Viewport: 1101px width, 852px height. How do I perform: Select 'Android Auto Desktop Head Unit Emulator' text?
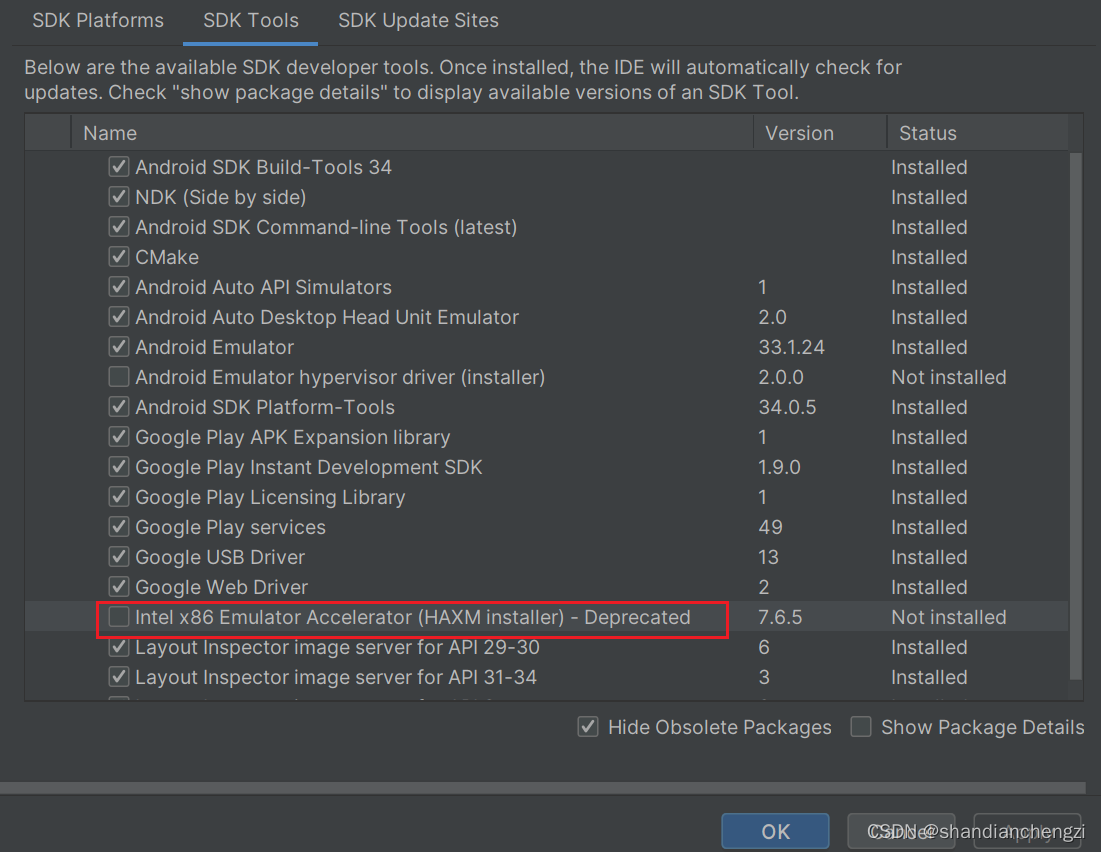click(327, 317)
